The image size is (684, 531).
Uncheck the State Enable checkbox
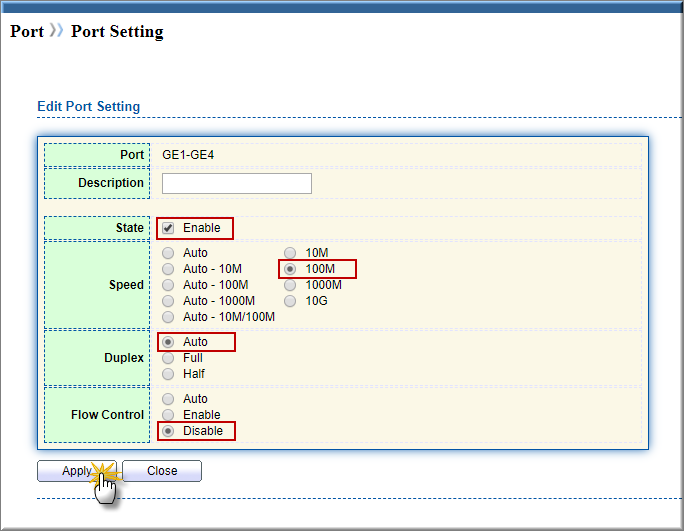(x=168, y=228)
